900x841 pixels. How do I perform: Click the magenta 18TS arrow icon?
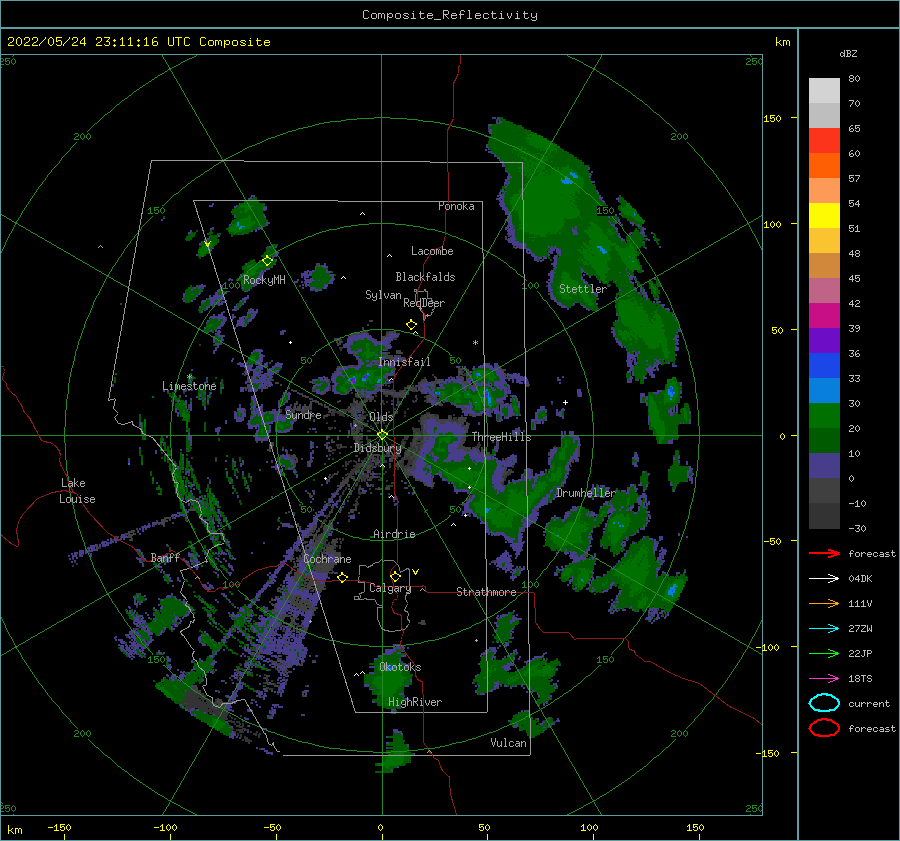click(x=824, y=679)
